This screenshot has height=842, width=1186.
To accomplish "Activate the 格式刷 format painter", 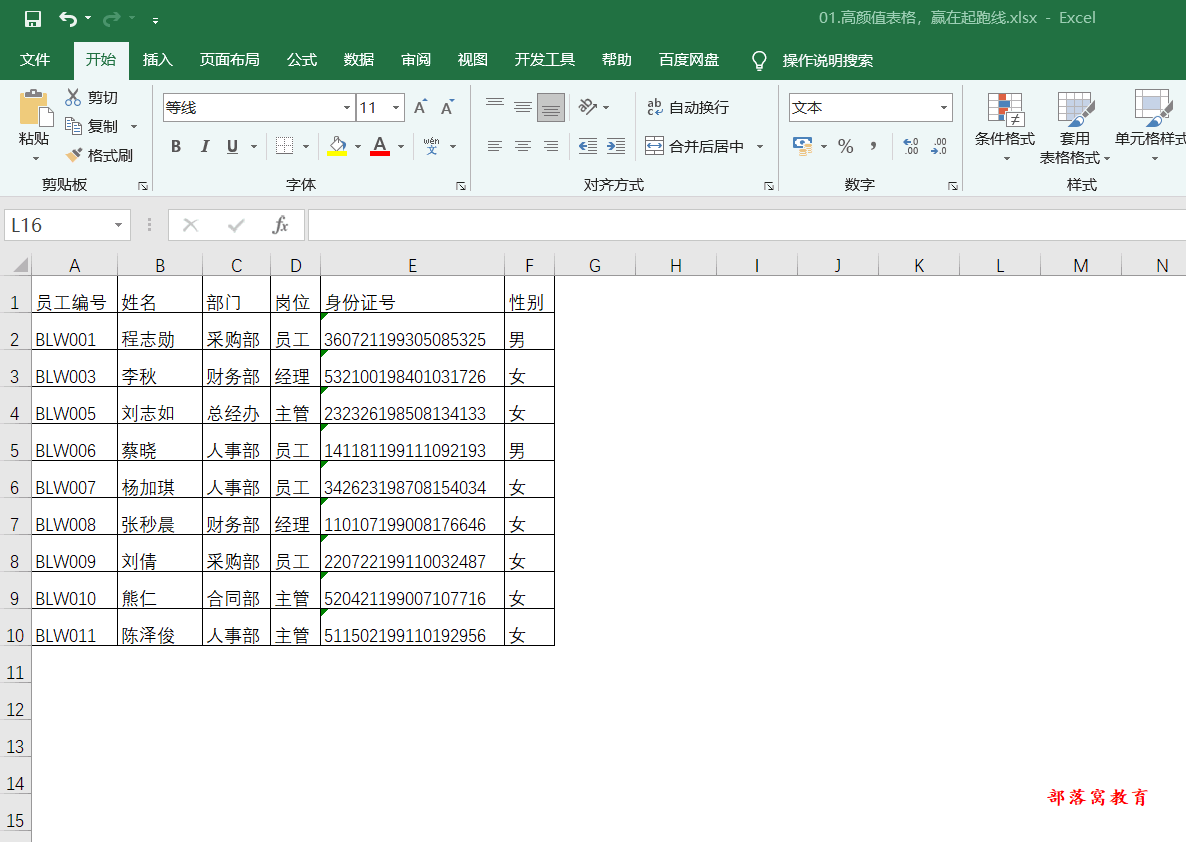I will (x=99, y=155).
